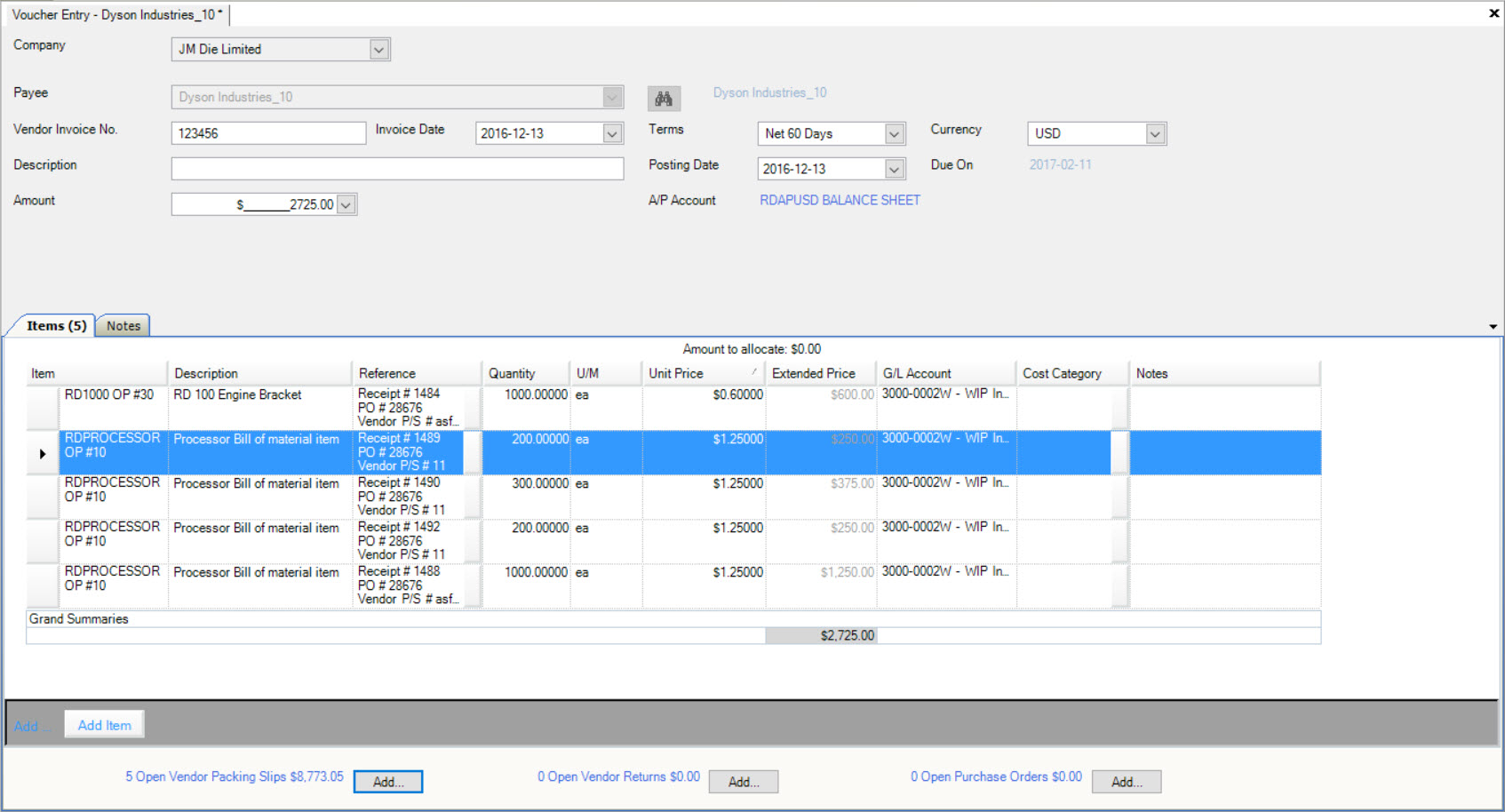Click the Grand Summaries row label
Screen dimensions: 1505x812
[78, 619]
